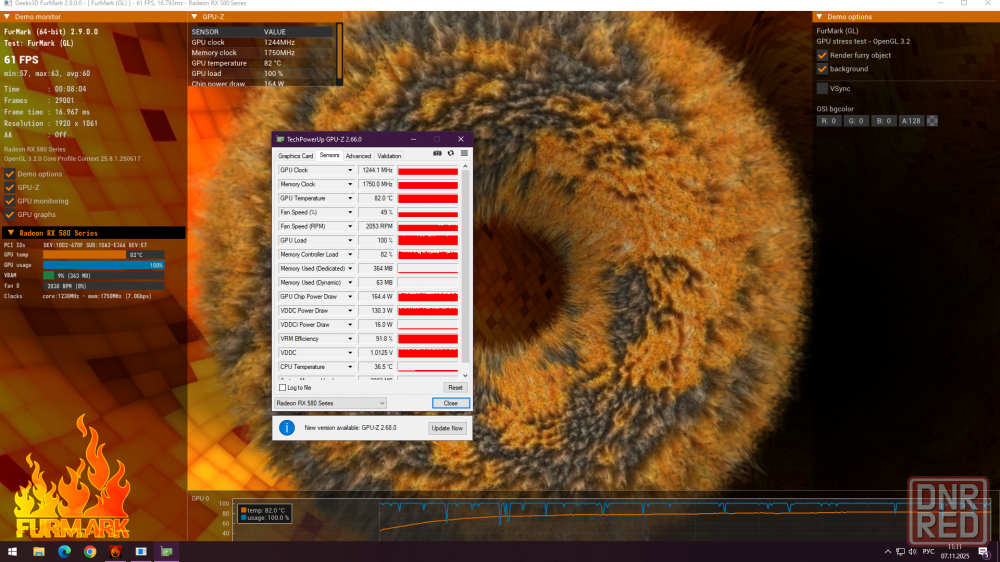Click the OSI bgcolor swatch preview

pos(933,121)
